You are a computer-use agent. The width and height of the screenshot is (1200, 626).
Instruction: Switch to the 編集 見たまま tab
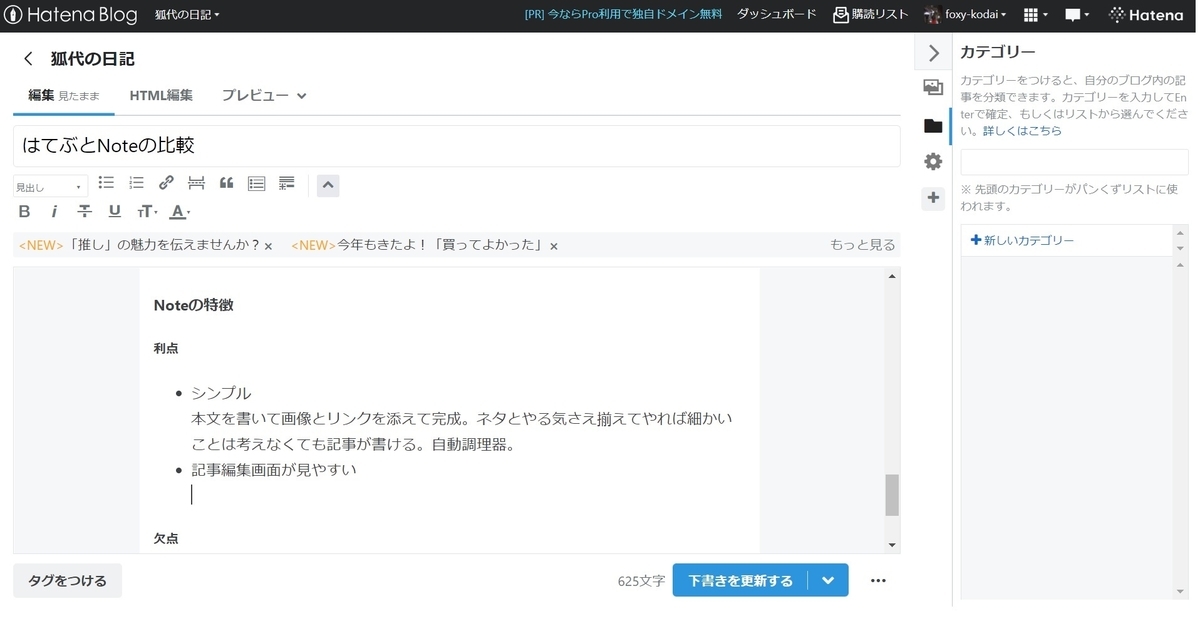click(x=64, y=96)
